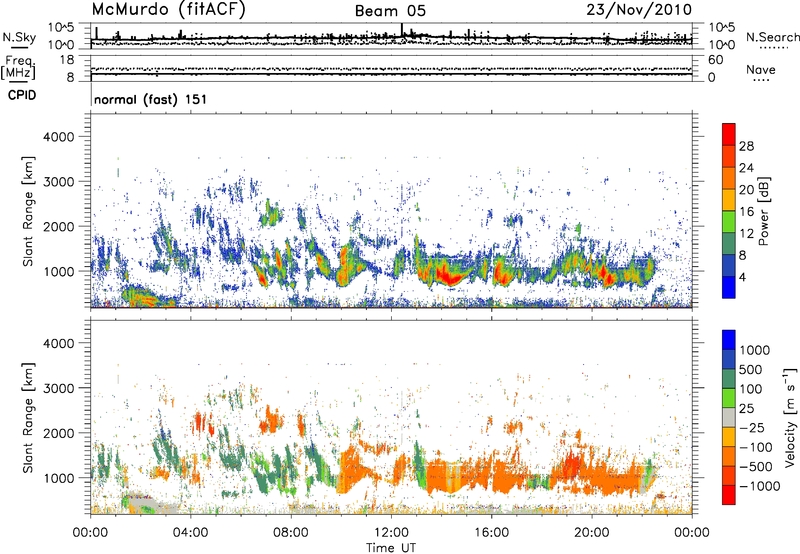Select the "Freq. [MHz]" axis label
This screenshot has width=800, height=554.
tap(18, 68)
